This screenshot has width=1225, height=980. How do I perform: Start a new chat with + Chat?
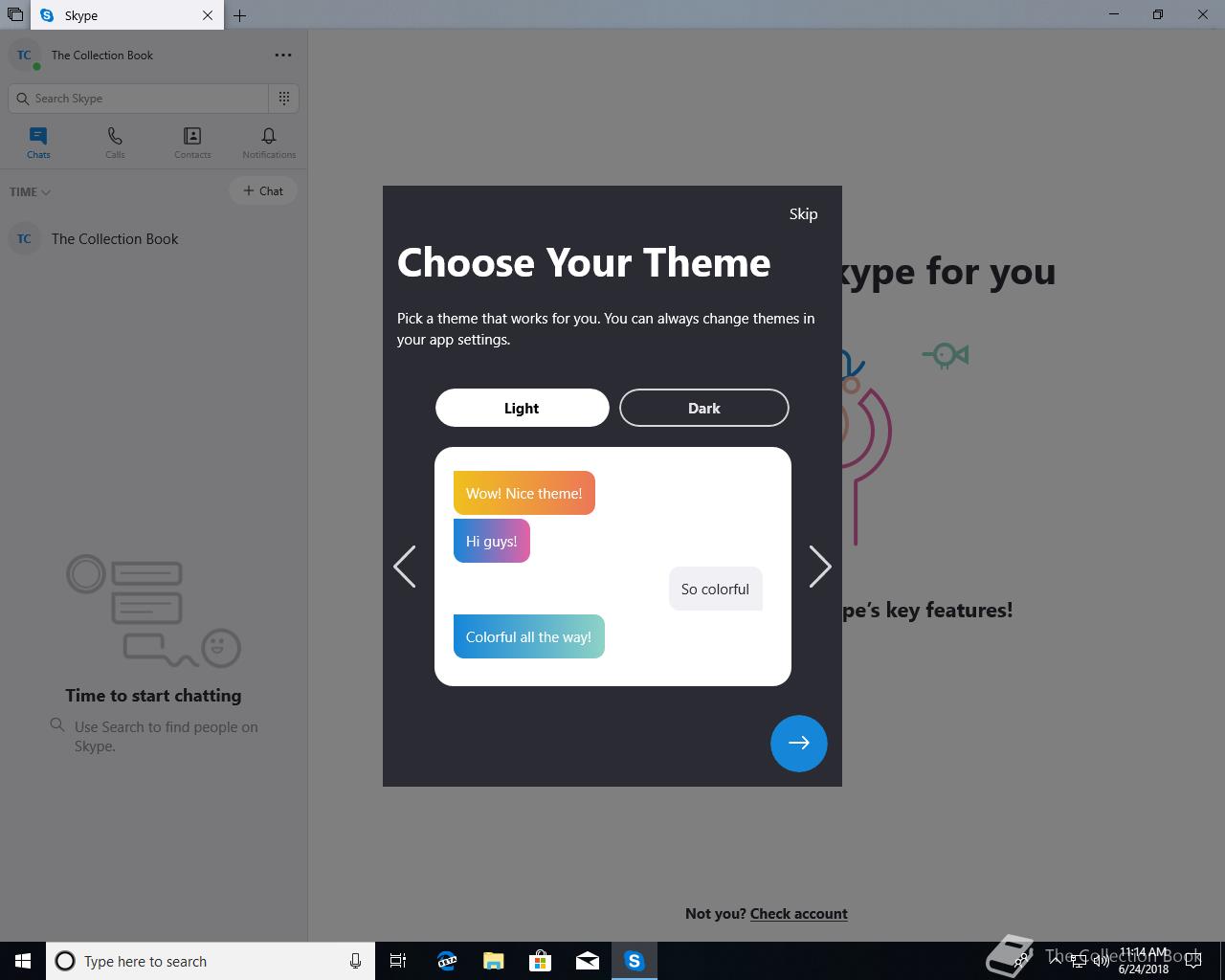click(263, 190)
